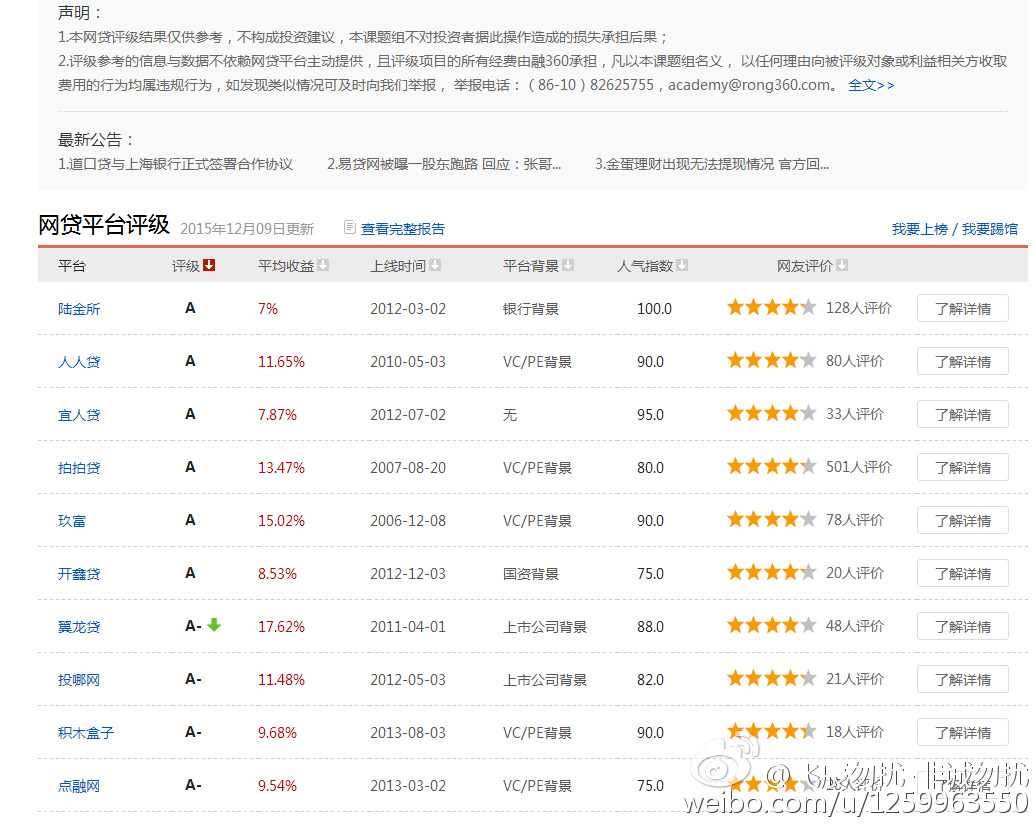Screen dimensions: 1035x824
Task: Click the 501人评价 review count
Action: tap(858, 467)
